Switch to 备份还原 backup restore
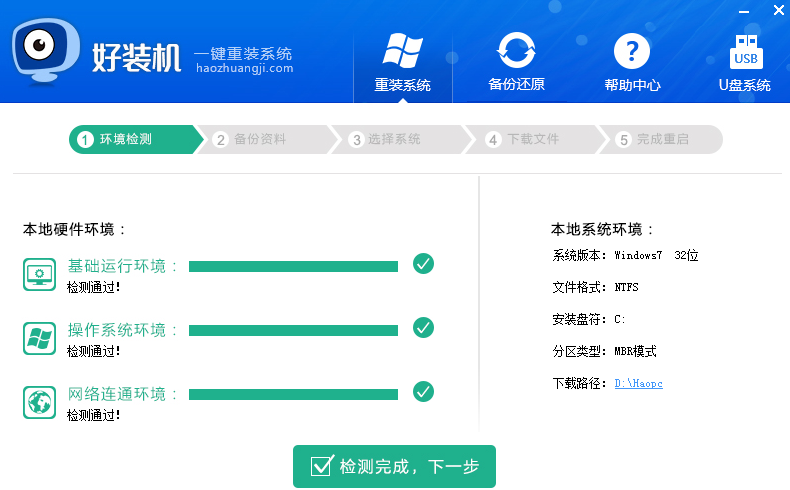790x490 pixels. point(516,62)
